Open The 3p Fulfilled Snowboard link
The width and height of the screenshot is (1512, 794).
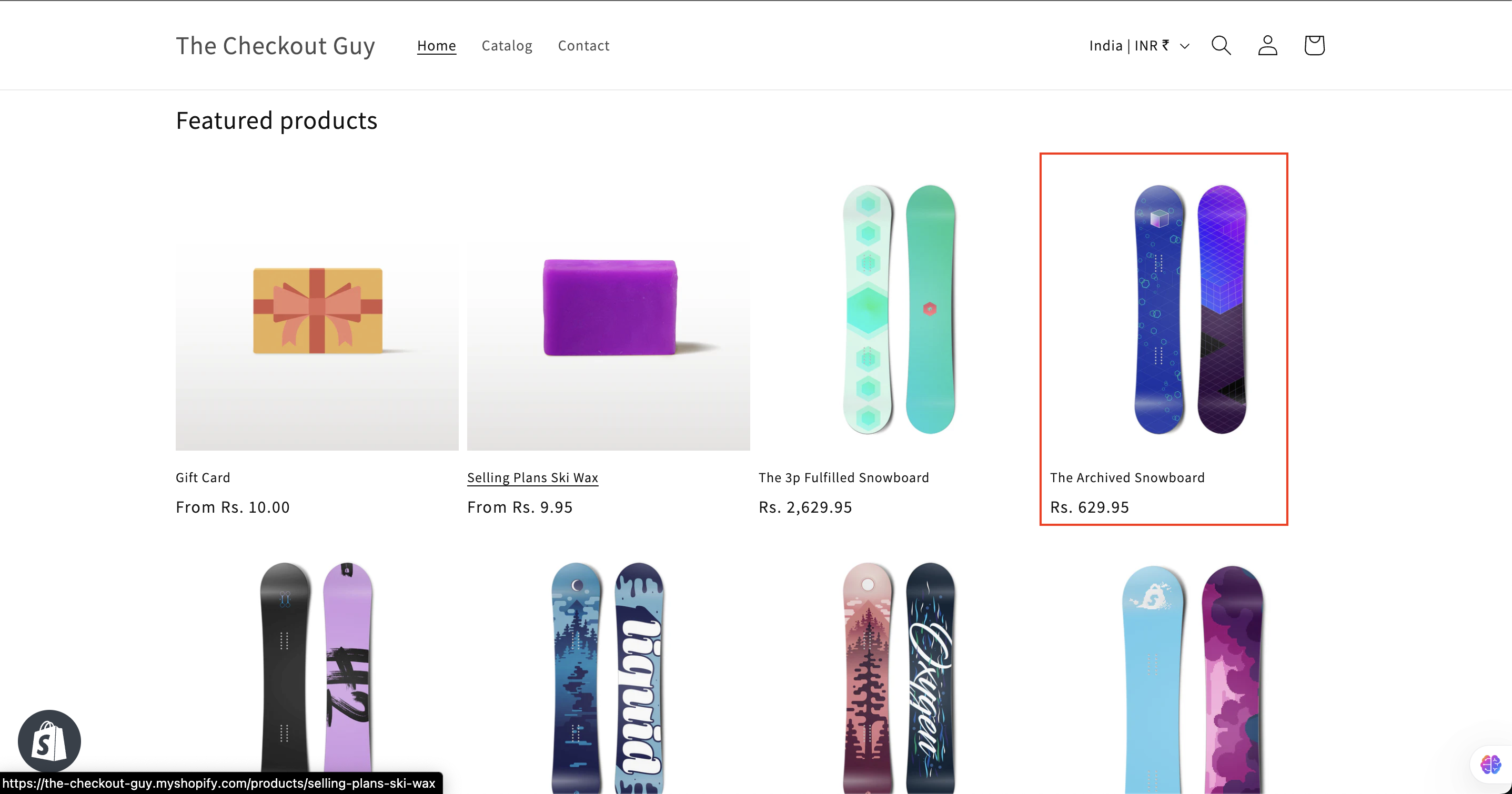tap(843, 477)
